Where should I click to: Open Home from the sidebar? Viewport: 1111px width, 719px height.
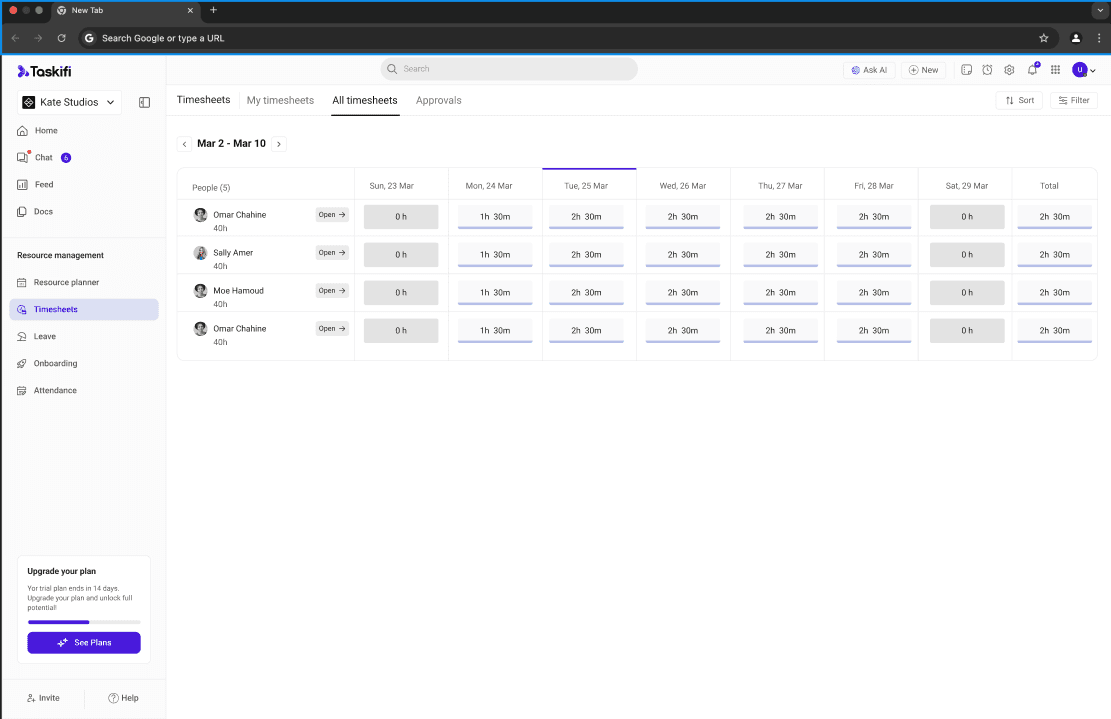coord(46,131)
